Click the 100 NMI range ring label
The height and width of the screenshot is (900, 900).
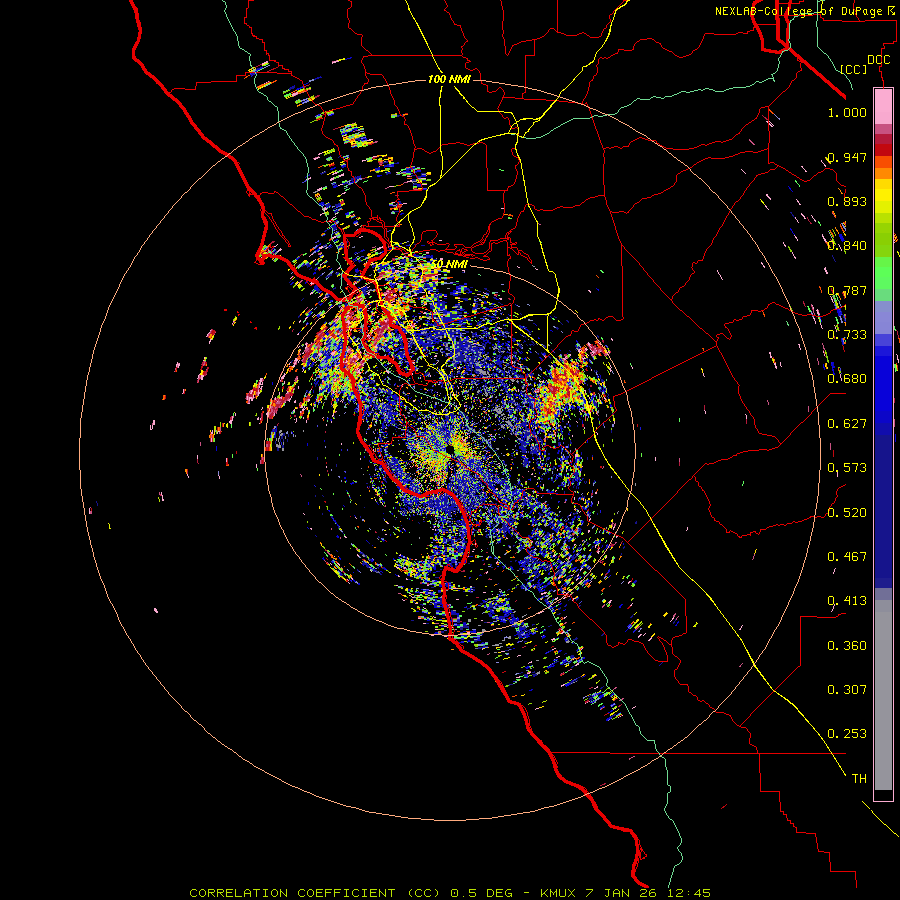click(x=449, y=79)
